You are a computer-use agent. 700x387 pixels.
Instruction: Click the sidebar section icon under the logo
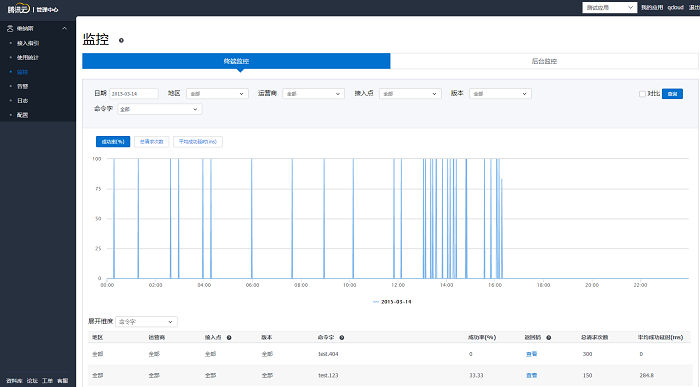tap(10, 28)
